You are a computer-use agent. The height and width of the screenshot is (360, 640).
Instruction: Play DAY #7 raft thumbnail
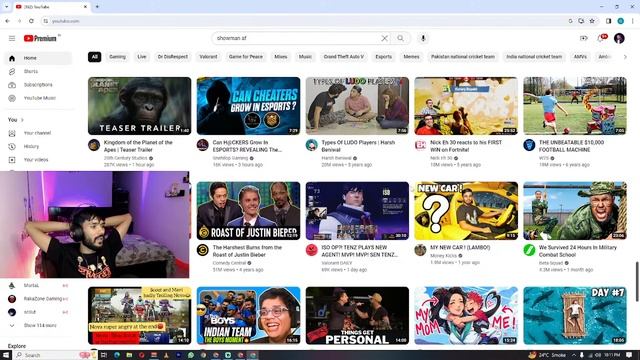coord(575,316)
